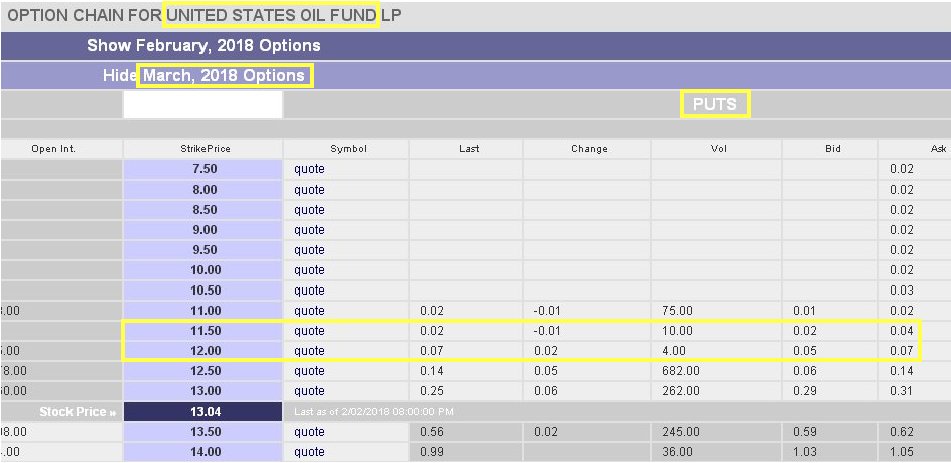Click the Bid column header
The height and width of the screenshot is (463, 951).
pos(833,149)
